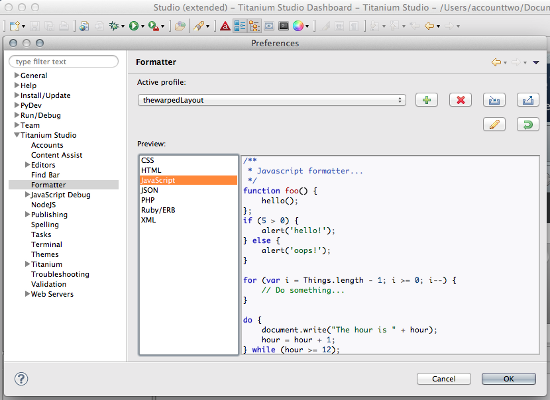Expand the PyDev tree node
Image resolution: width=550 pixels, height=400 pixels.
pyautogui.click(x=16, y=105)
